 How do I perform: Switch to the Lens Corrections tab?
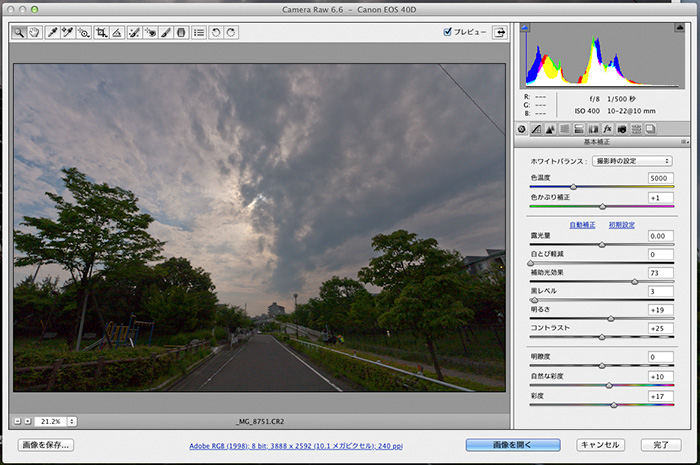(x=593, y=129)
